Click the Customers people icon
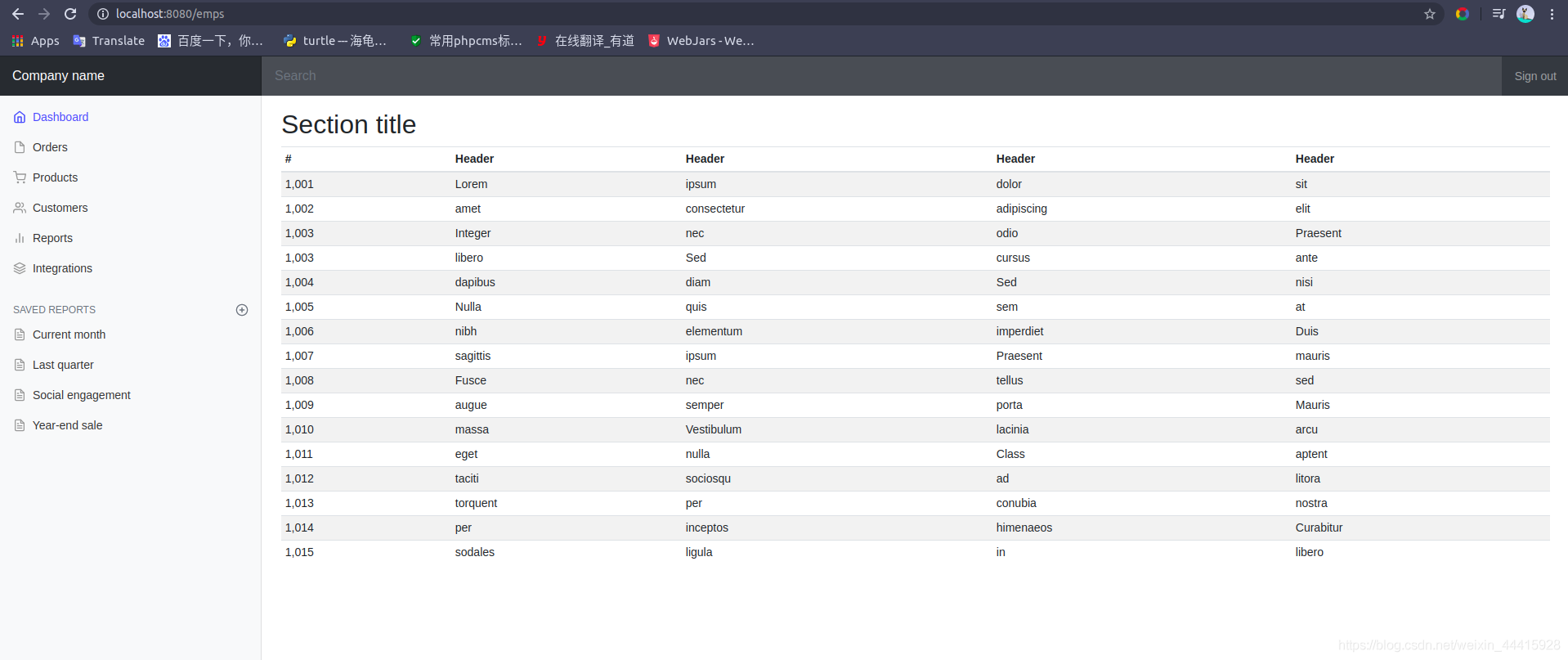Image resolution: width=1568 pixels, height=660 pixels. click(x=20, y=208)
